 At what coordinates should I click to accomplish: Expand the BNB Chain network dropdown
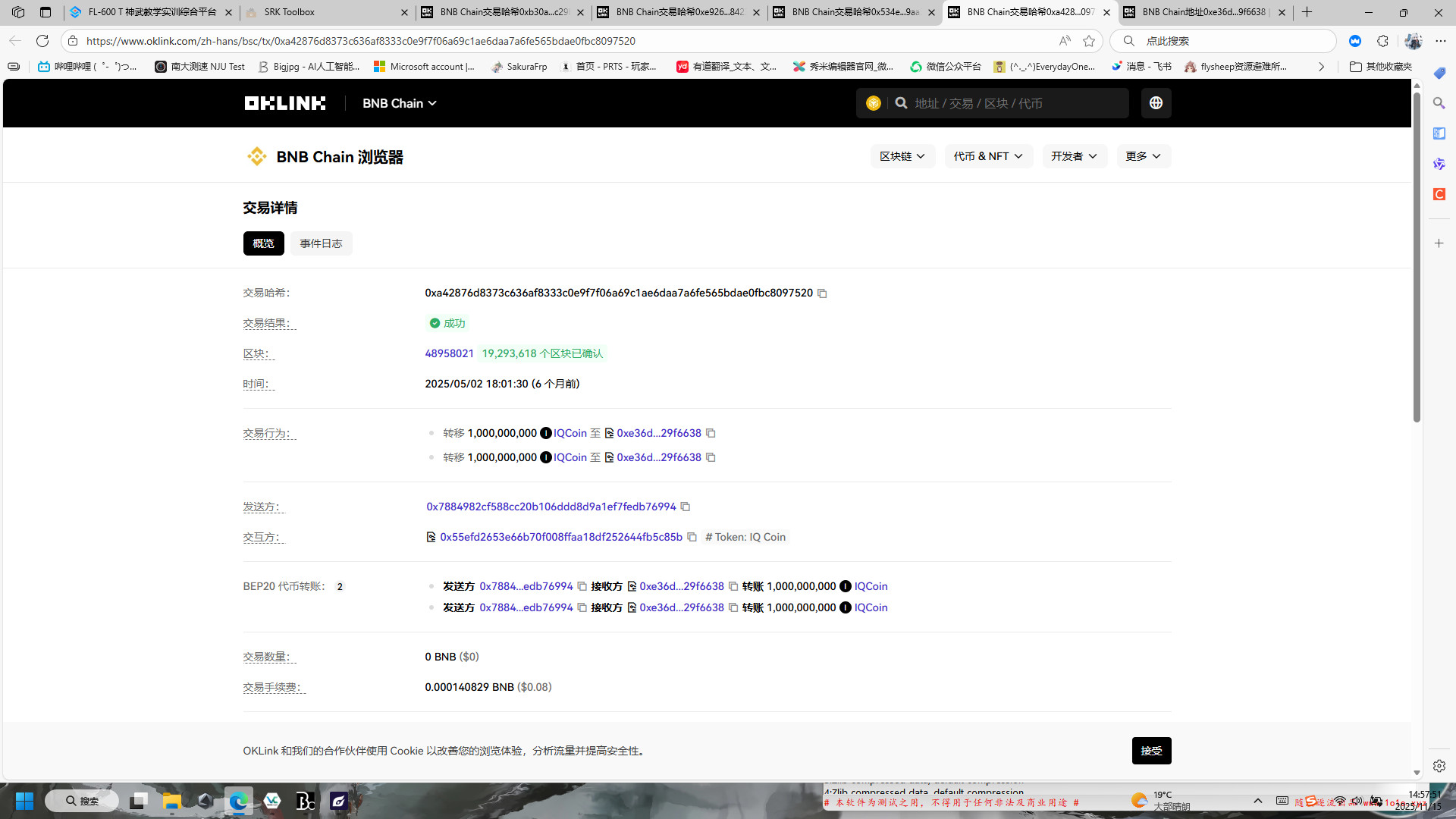click(400, 103)
